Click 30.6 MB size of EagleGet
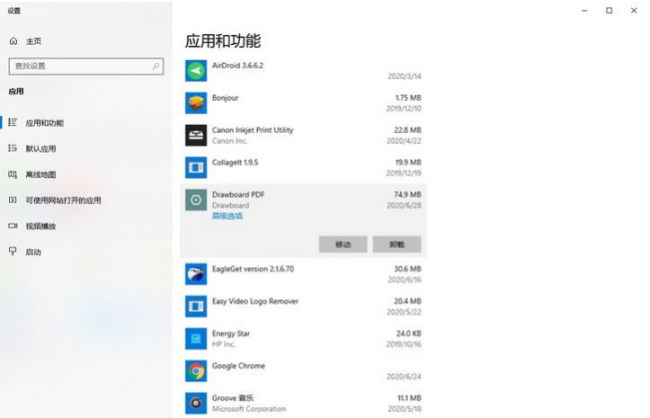Image resolution: width=650 pixels, height=418 pixels. point(407,269)
